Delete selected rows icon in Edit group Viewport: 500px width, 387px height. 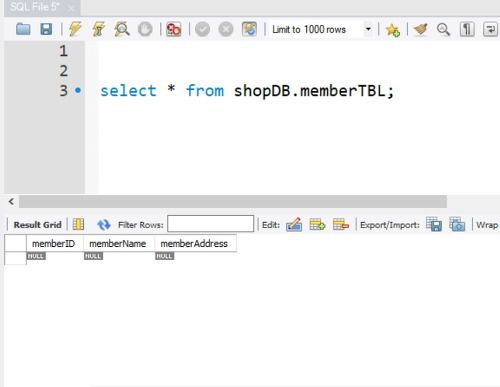pyautogui.click(x=341, y=224)
